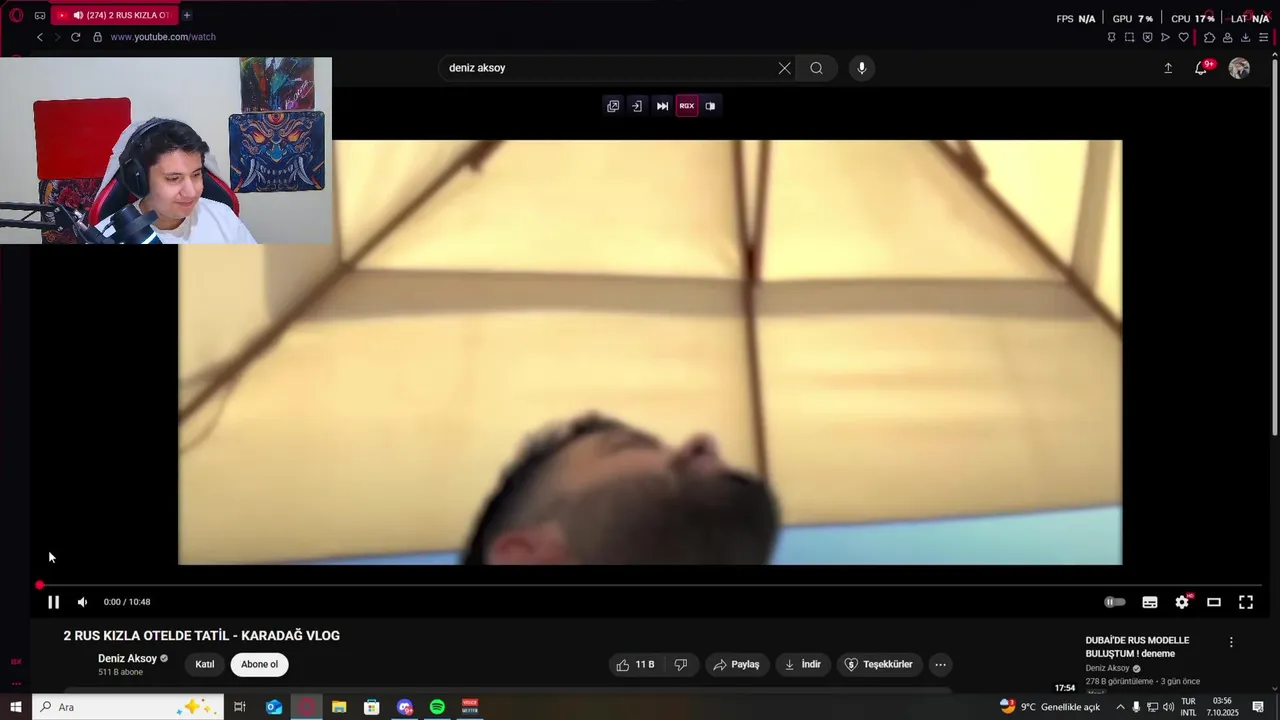
Task: Toggle the RGX split compare view icon
Action: 710,106
